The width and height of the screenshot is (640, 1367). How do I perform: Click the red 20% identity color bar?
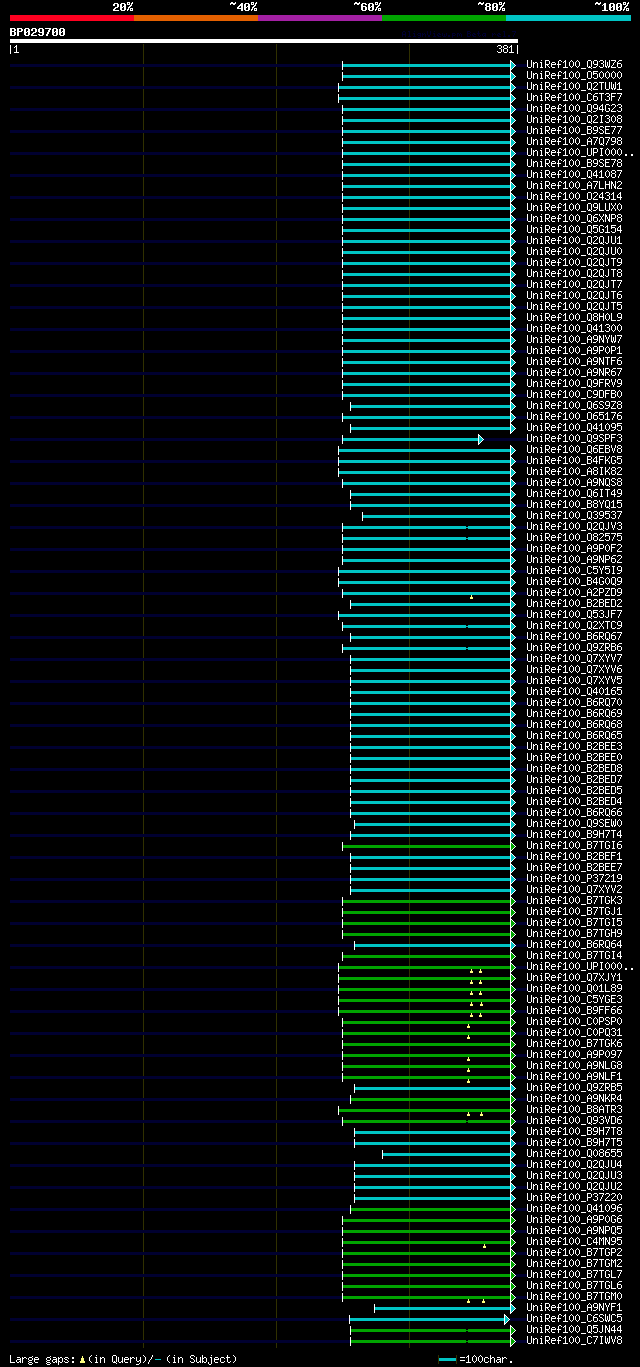point(71,18)
